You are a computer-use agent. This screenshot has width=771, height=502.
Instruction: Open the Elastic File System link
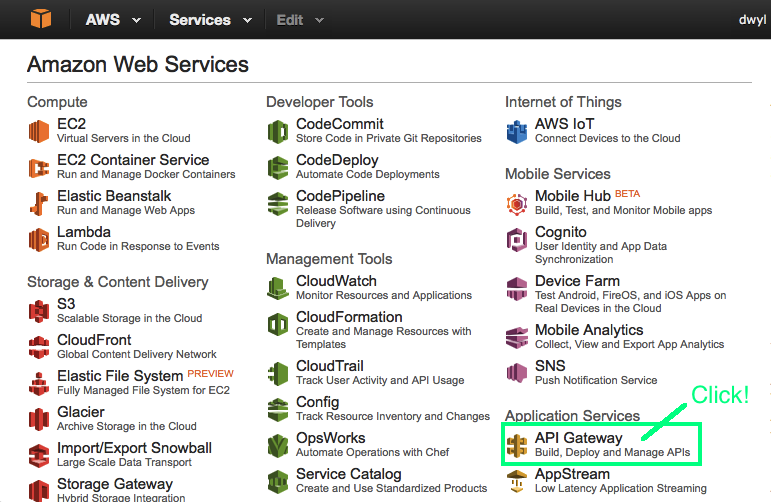click(120, 376)
